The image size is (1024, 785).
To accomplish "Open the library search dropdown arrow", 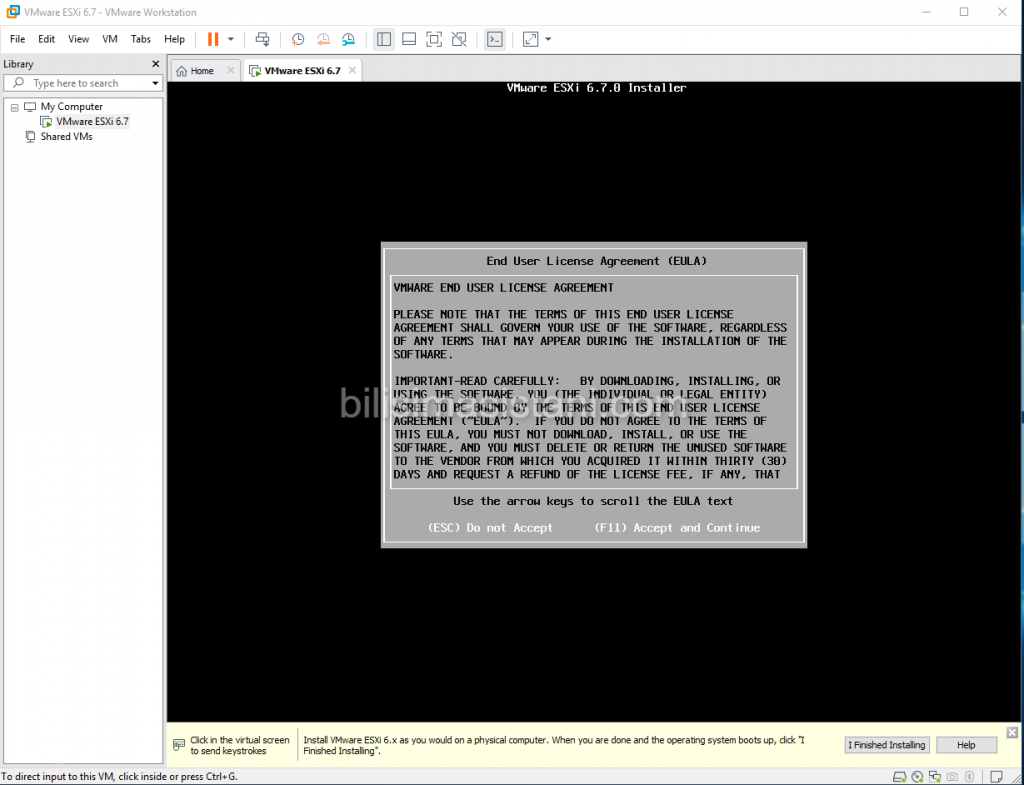I will (x=155, y=84).
